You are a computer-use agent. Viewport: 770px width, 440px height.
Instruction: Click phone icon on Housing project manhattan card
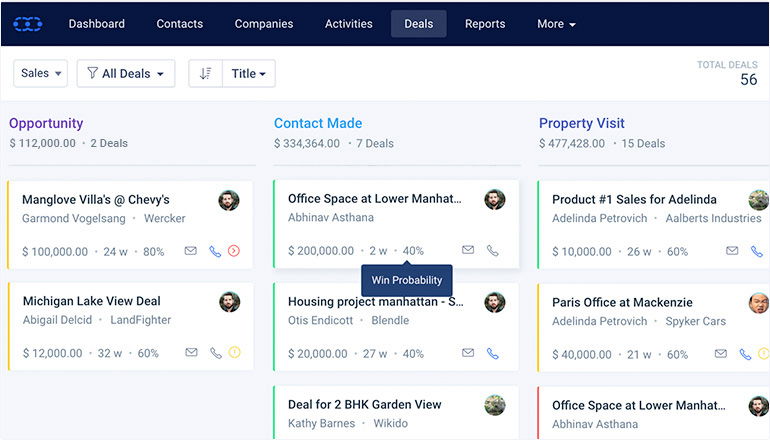[x=492, y=353]
